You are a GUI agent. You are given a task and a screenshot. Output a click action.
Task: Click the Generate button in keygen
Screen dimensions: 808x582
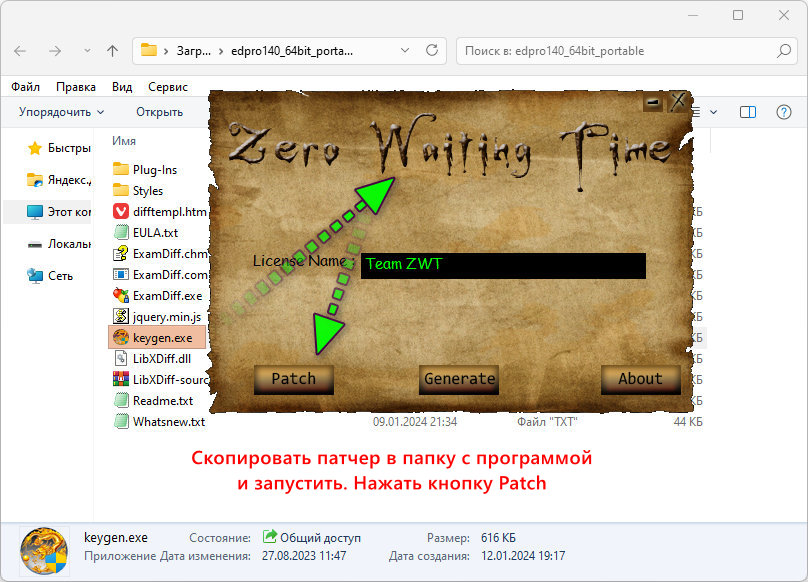459,379
